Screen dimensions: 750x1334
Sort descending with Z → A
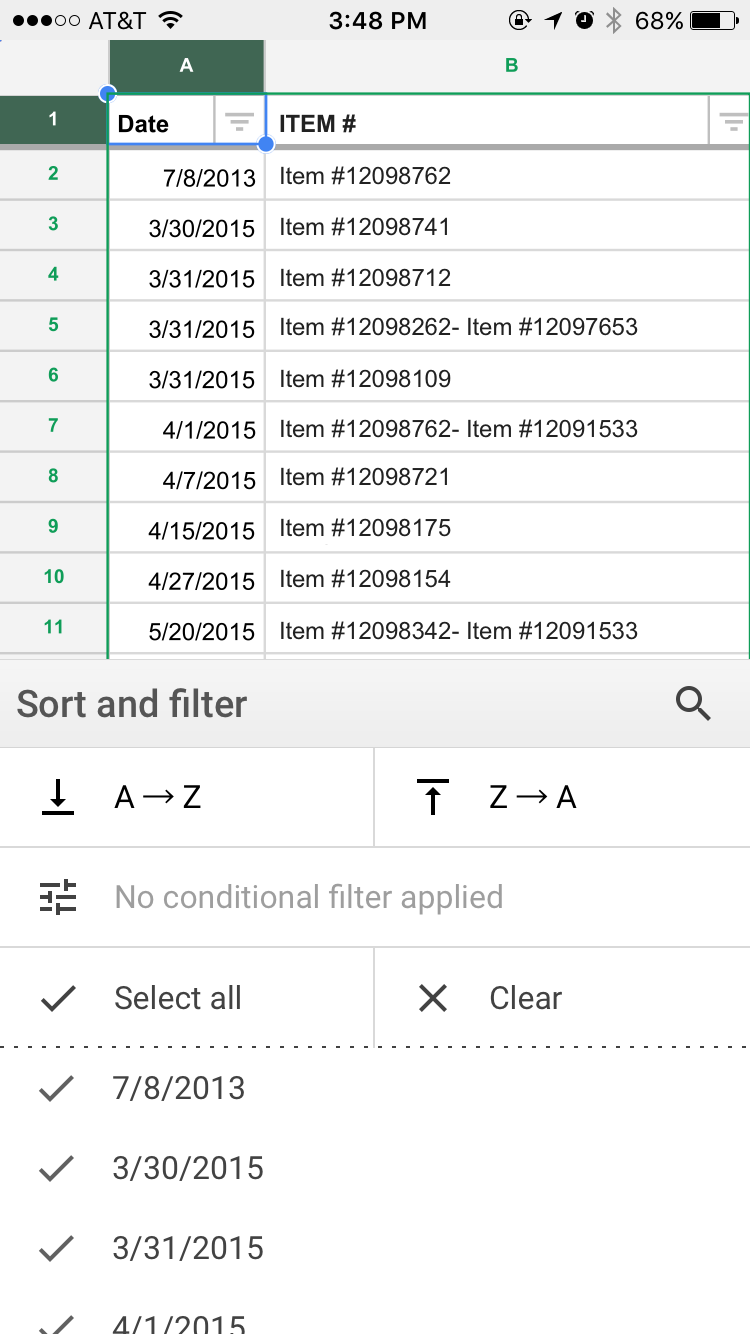532,797
